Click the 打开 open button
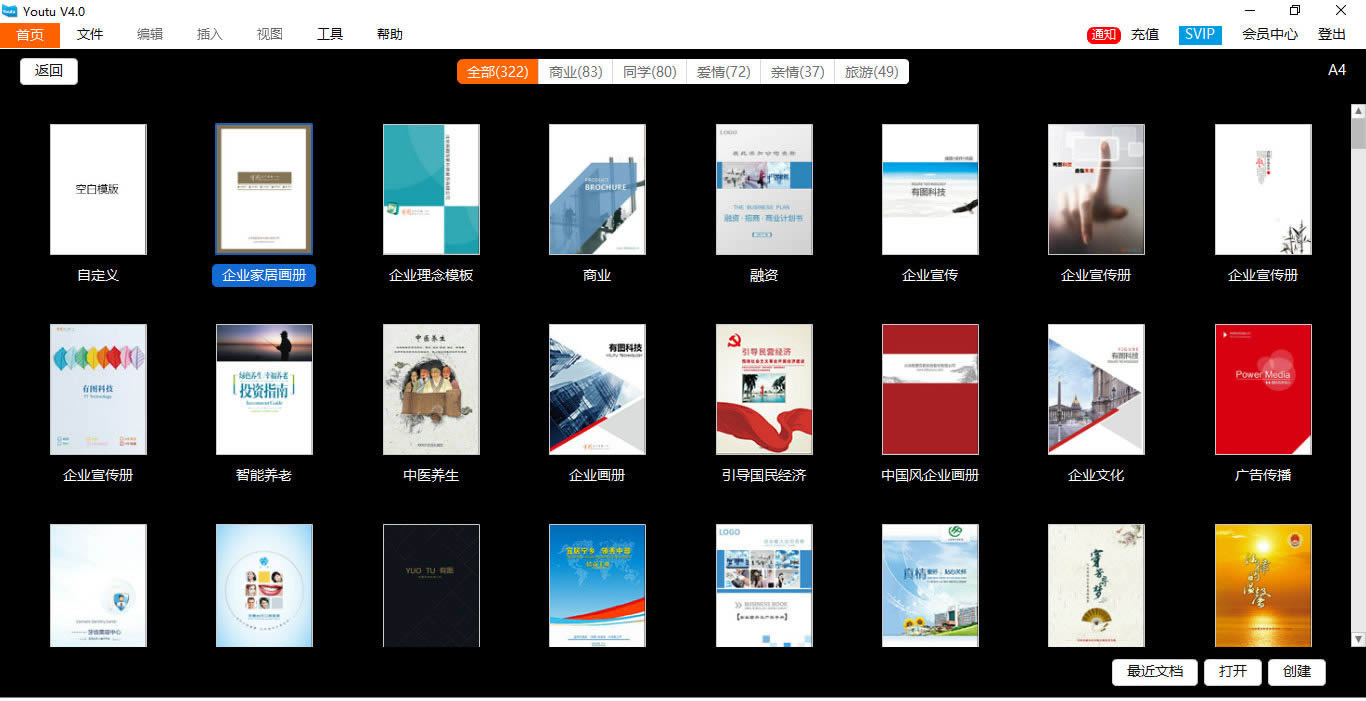The width and height of the screenshot is (1366, 701). coord(1233,672)
